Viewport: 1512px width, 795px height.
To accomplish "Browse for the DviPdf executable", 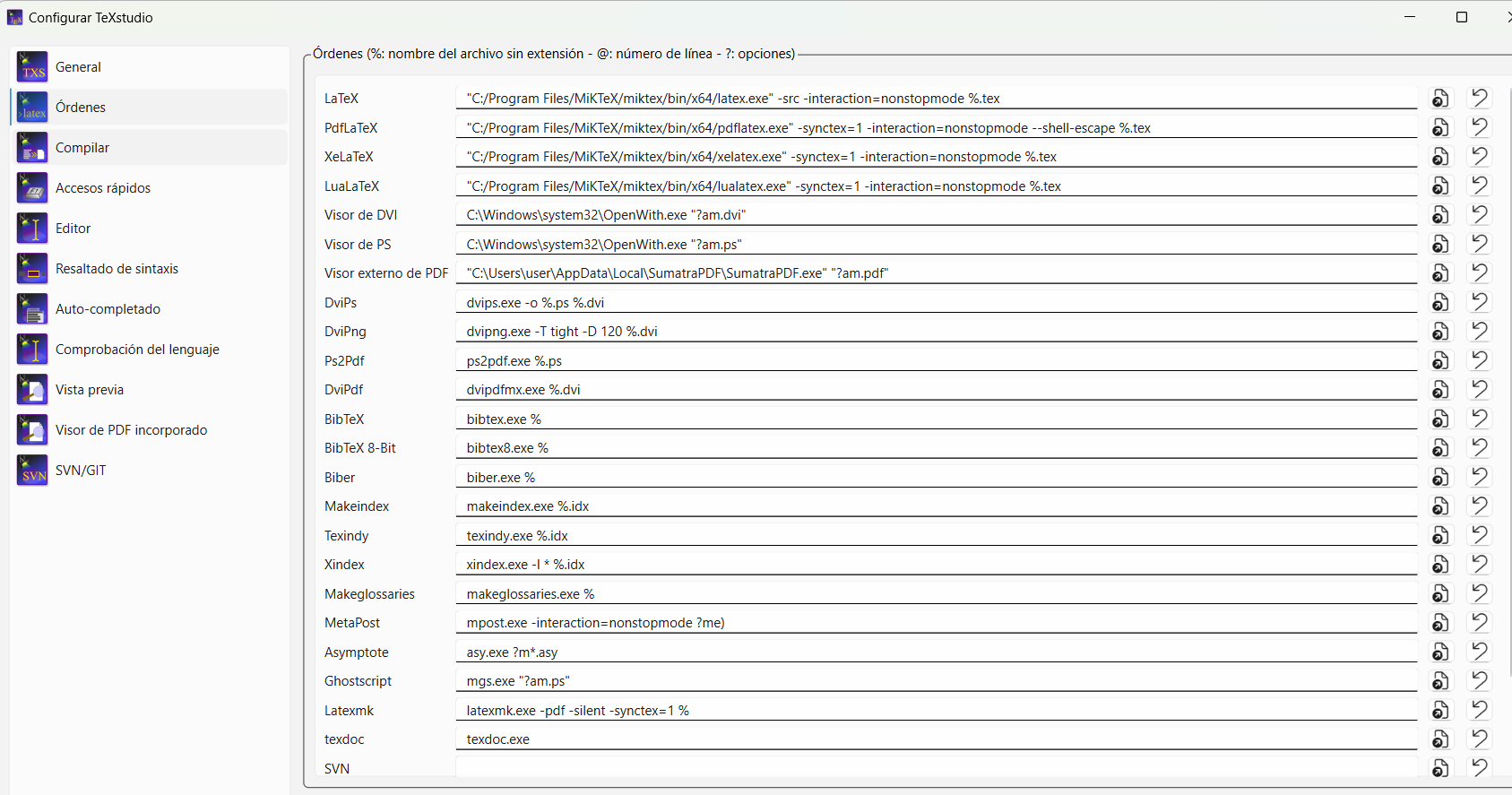I will coord(1440,390).
